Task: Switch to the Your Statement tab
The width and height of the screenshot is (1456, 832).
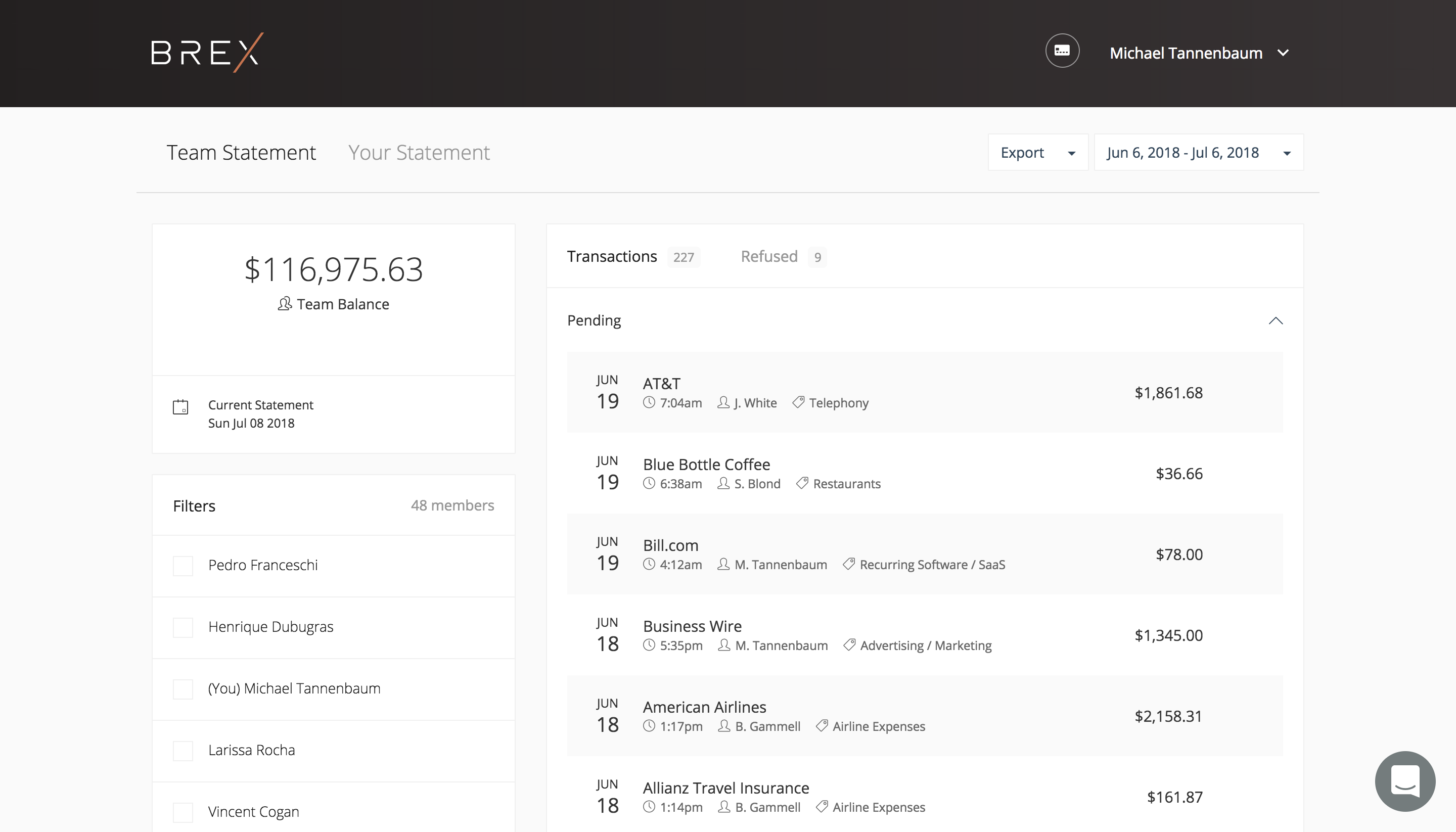Action: tap(419, 153)
